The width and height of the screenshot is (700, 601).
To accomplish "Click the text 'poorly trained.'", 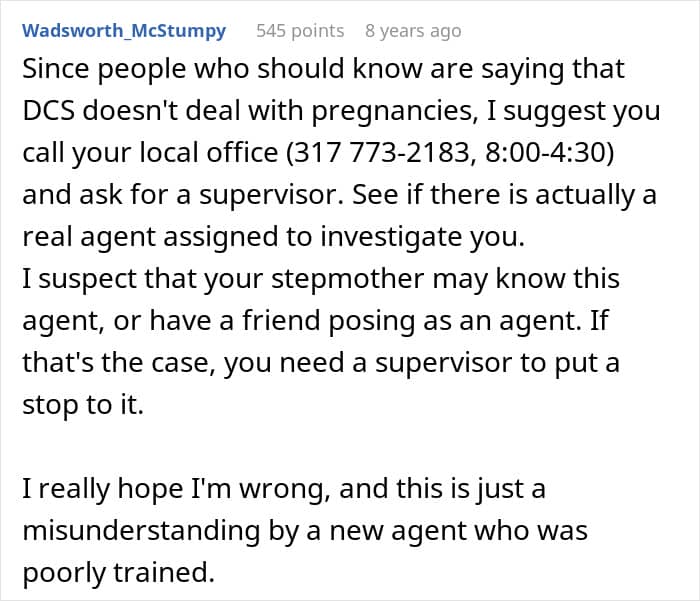I will pyautogui.click(x=119, y=572).
